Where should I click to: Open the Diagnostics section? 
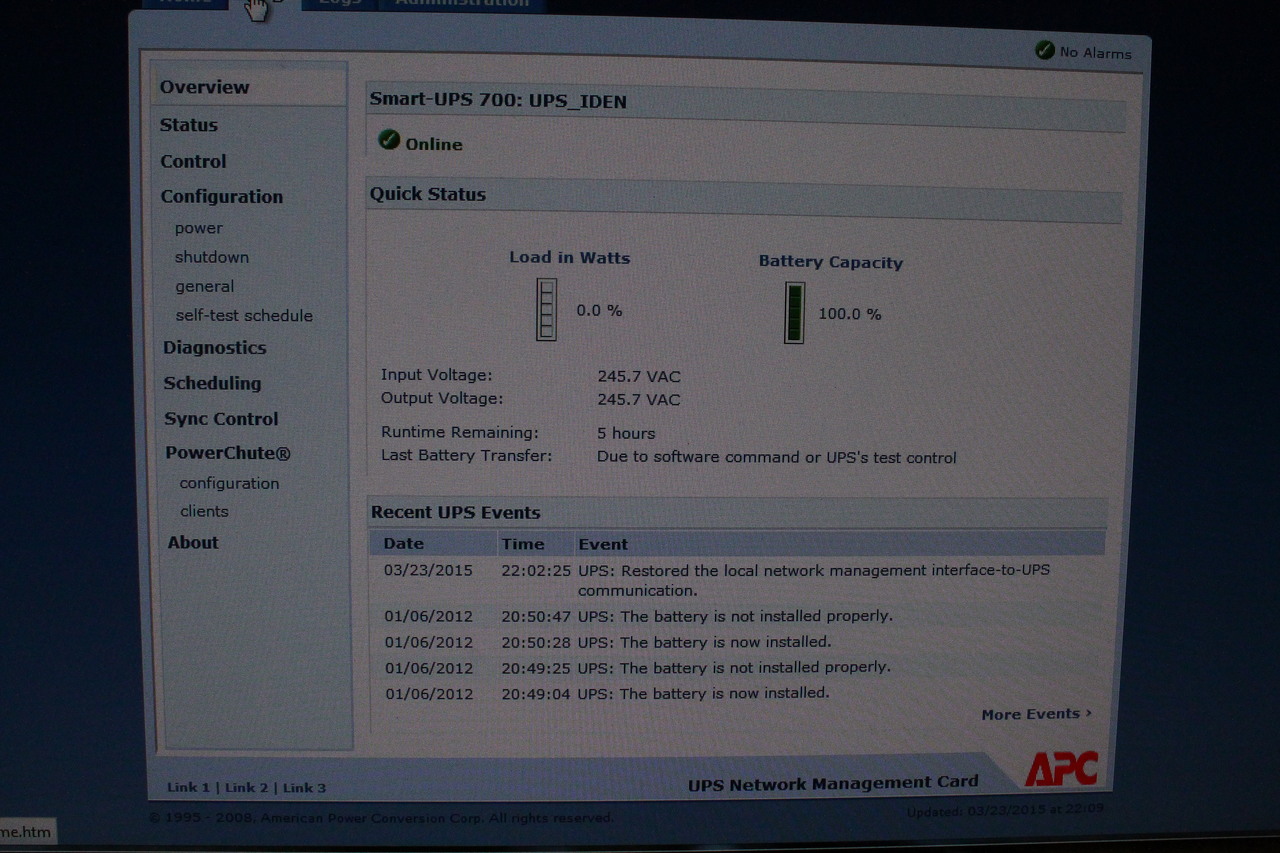215,348
